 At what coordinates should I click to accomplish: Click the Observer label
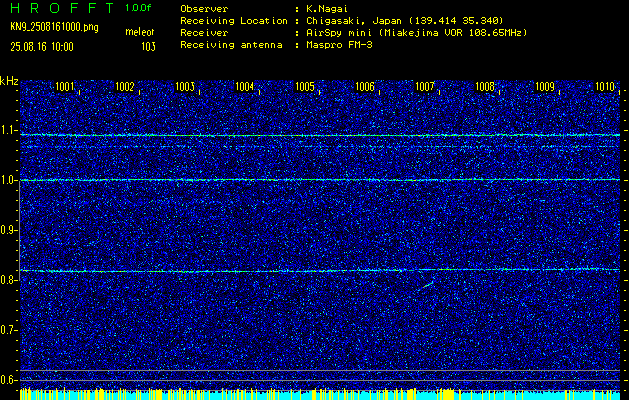(204, 9)
